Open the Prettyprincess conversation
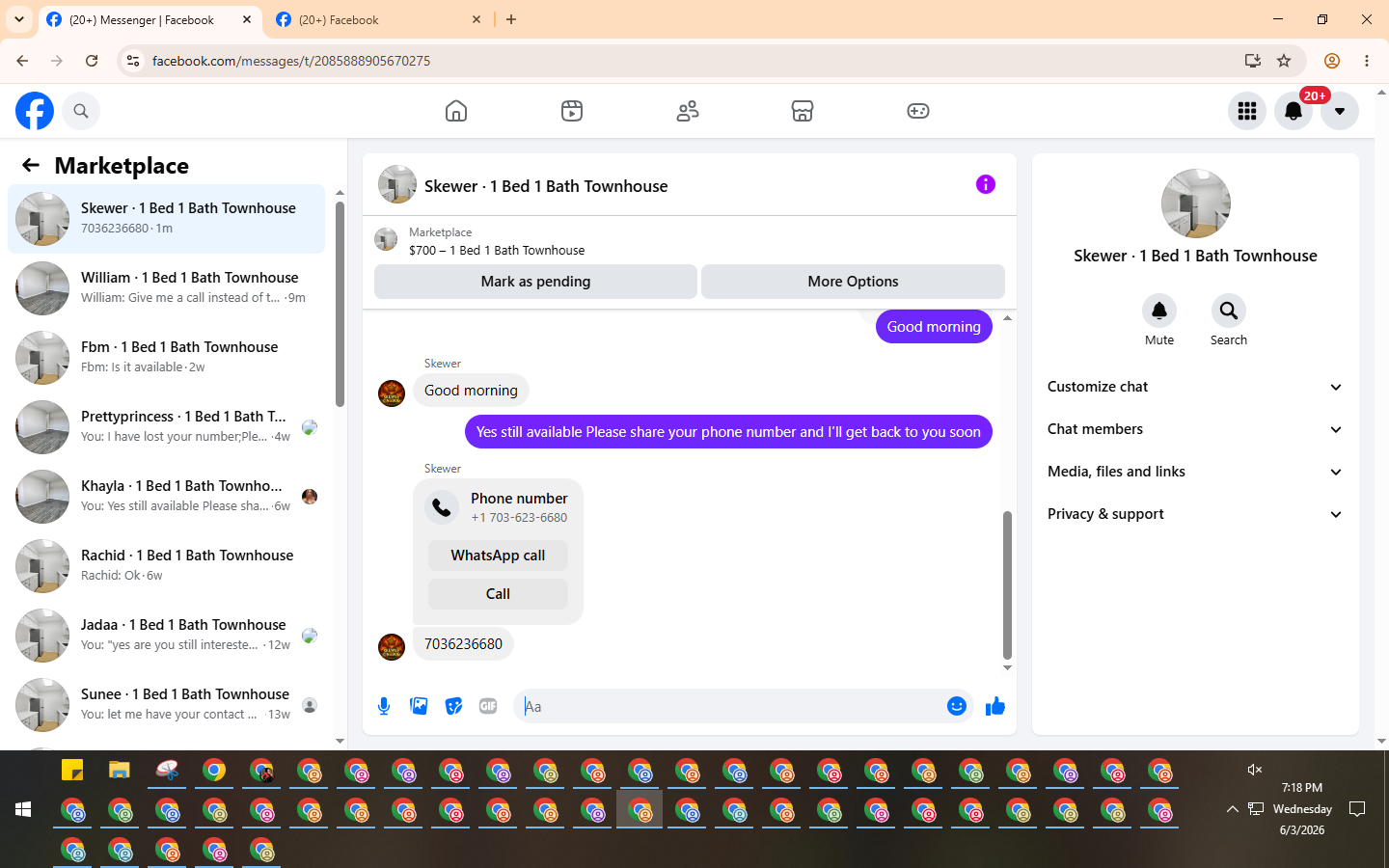The width and height of the screenshot is (1389, 868). pos(166,427)
